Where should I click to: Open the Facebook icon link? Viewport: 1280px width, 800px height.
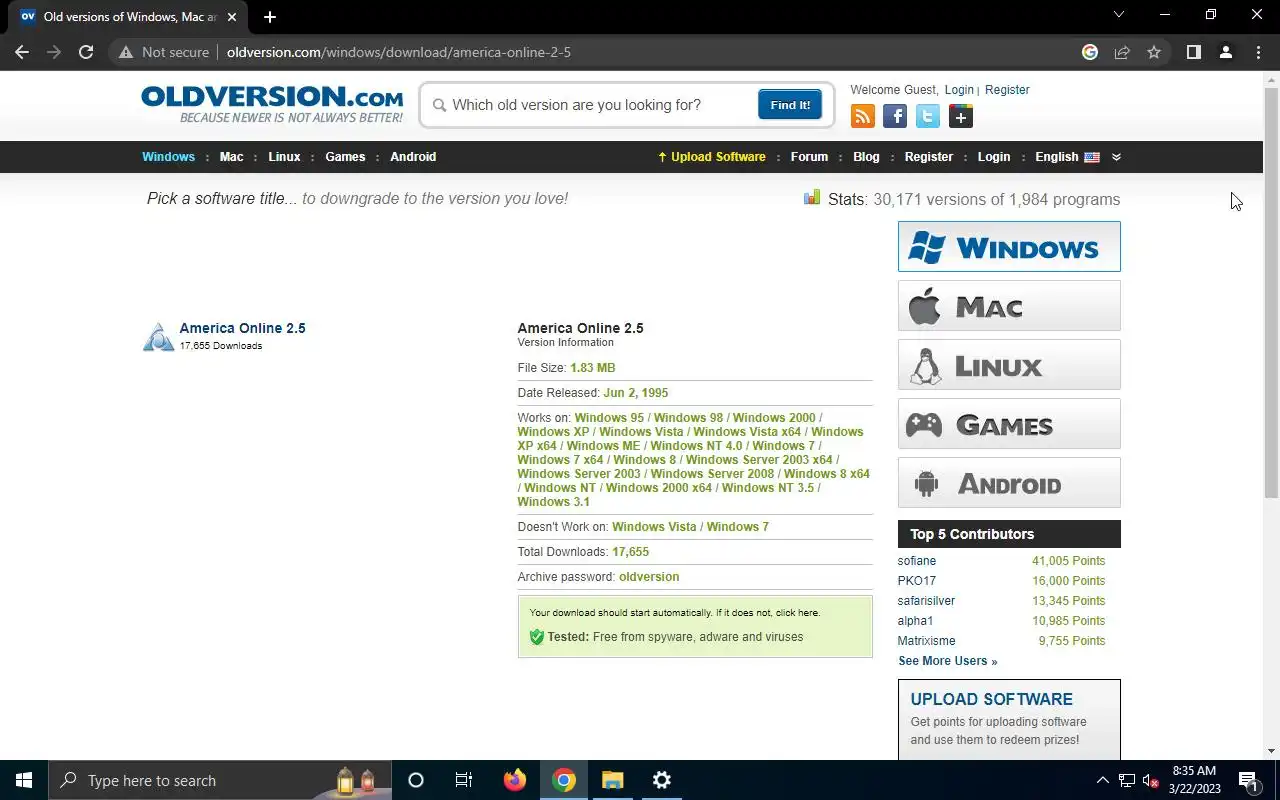[x=895, y=117]
